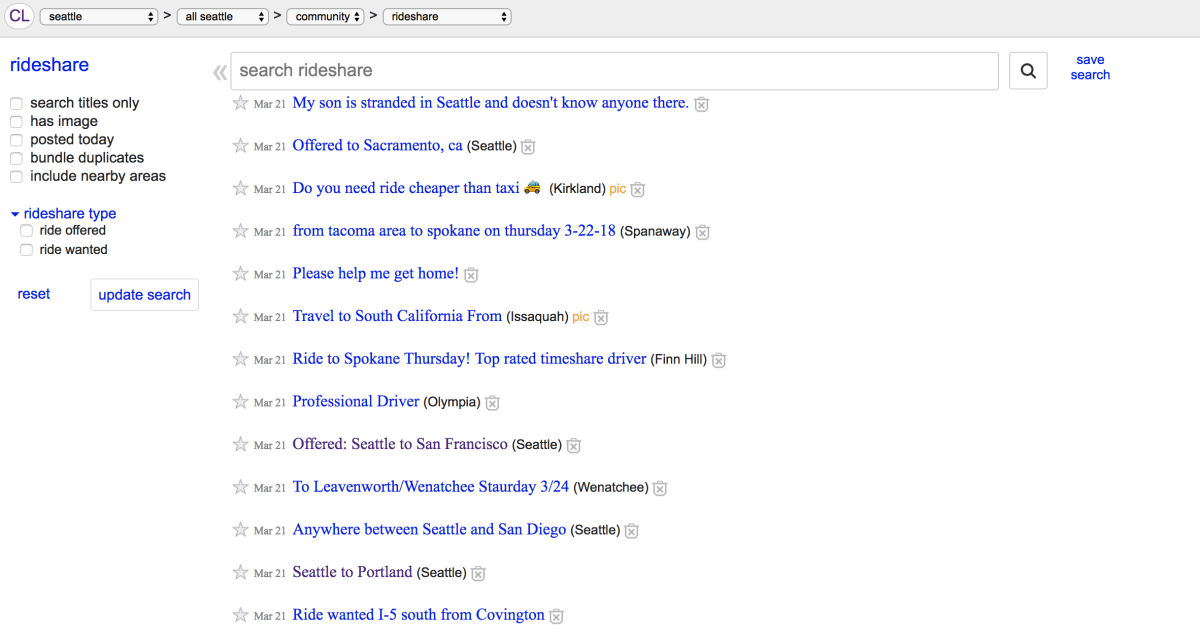Click the 'update search' button

coord(144,294)
